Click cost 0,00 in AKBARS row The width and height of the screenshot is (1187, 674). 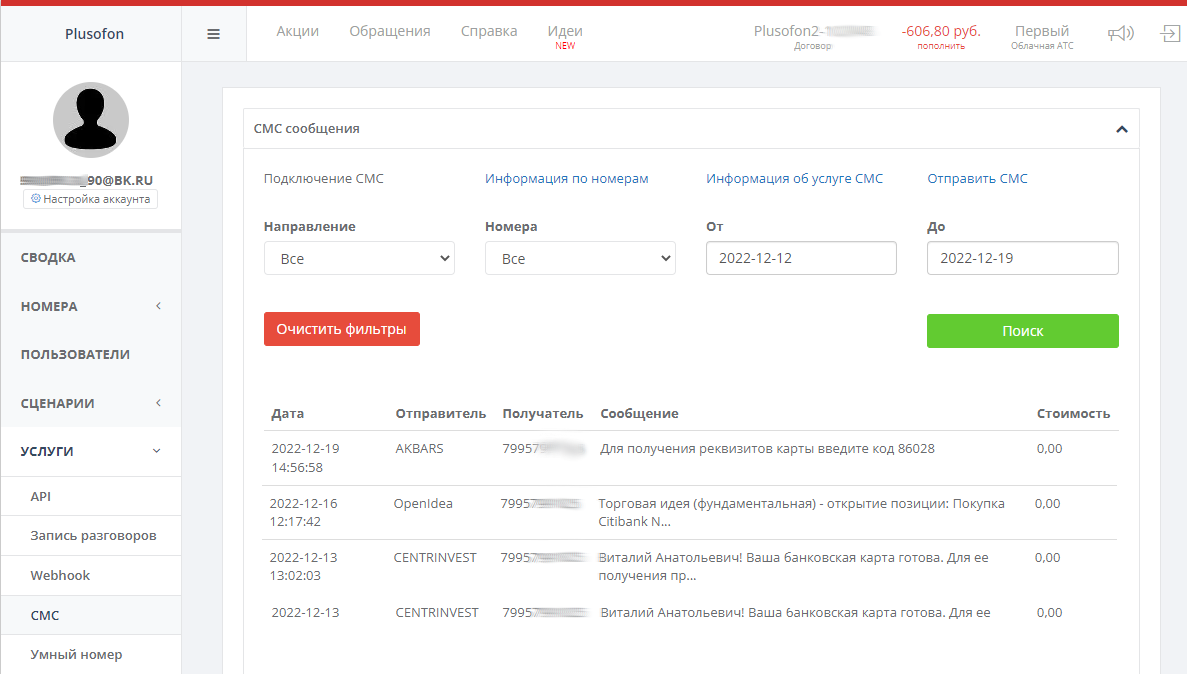[1049, 449]
